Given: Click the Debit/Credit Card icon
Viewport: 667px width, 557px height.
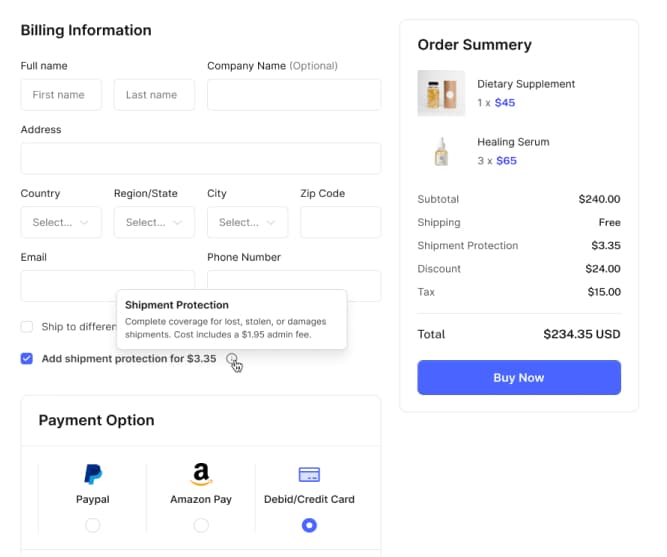Looking at the screenshot, I should [309, 474].
